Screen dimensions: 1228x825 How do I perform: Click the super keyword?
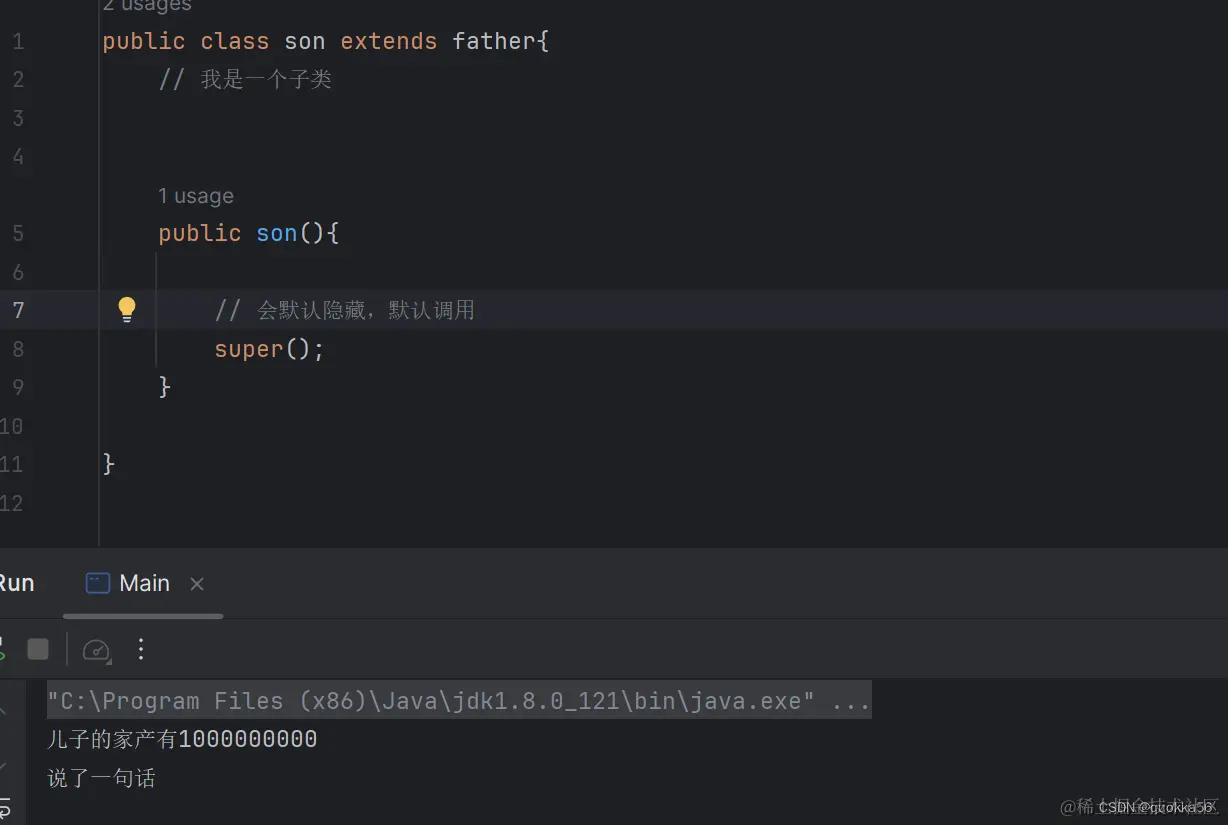(249, 349)
